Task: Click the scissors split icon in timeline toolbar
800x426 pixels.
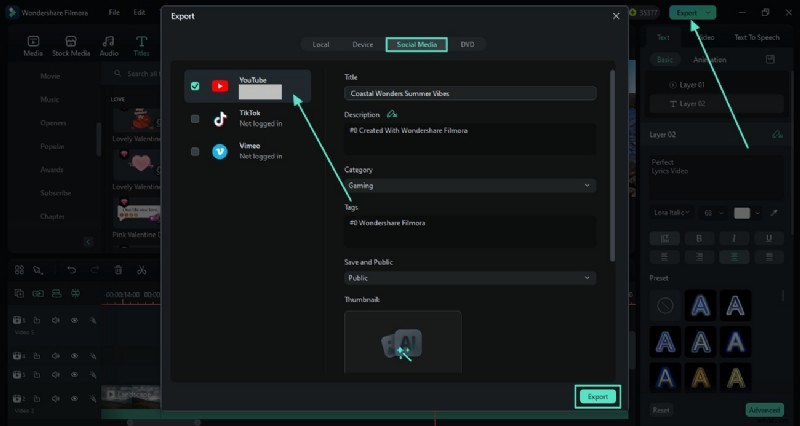Action: click(x=142, y=270)
